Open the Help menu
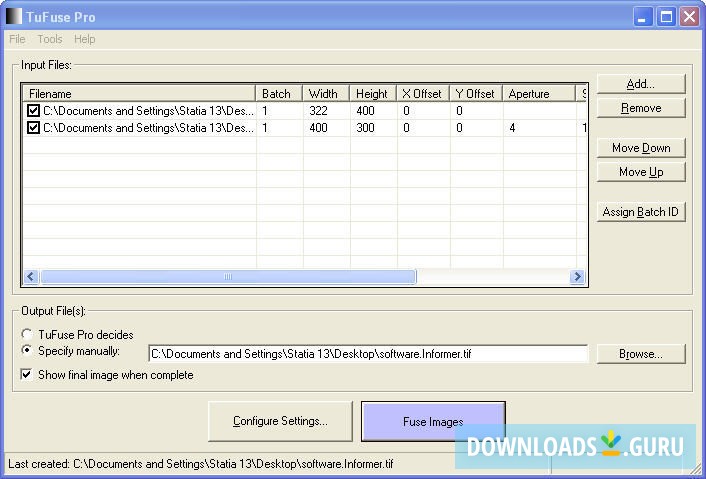 (85, 39)
